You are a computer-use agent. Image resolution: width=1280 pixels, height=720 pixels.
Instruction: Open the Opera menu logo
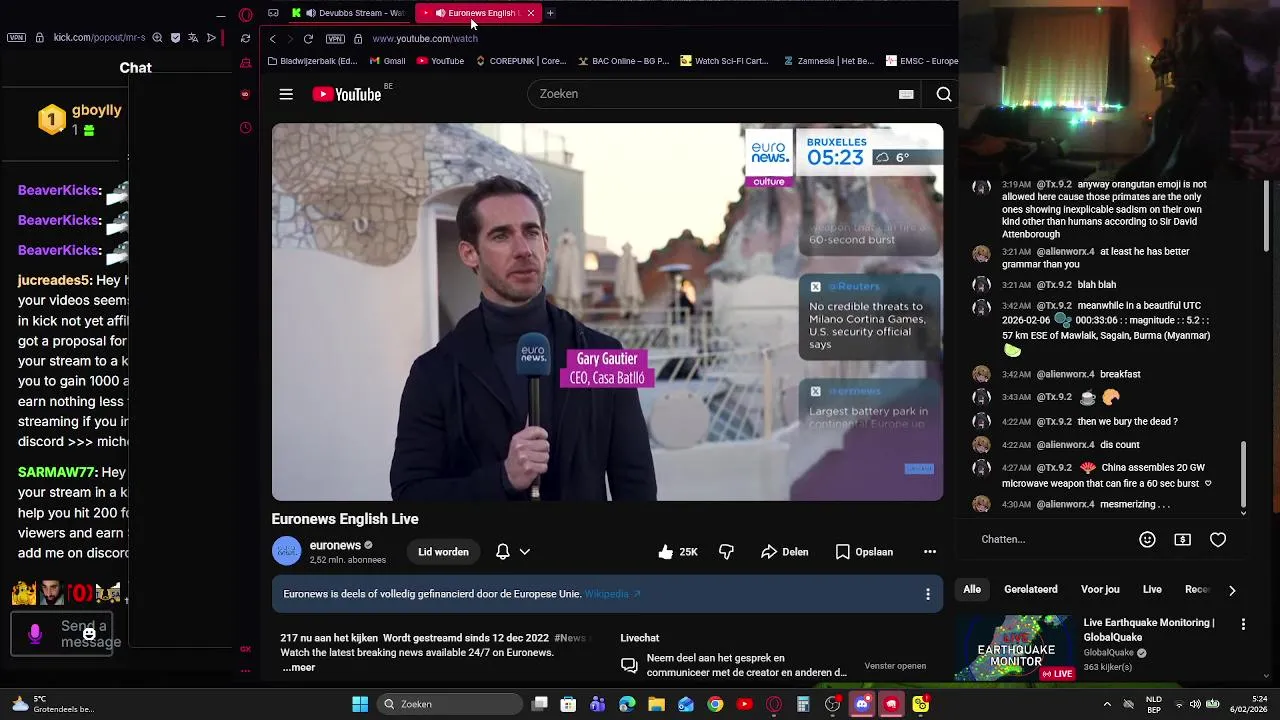[x=246, y=15]
